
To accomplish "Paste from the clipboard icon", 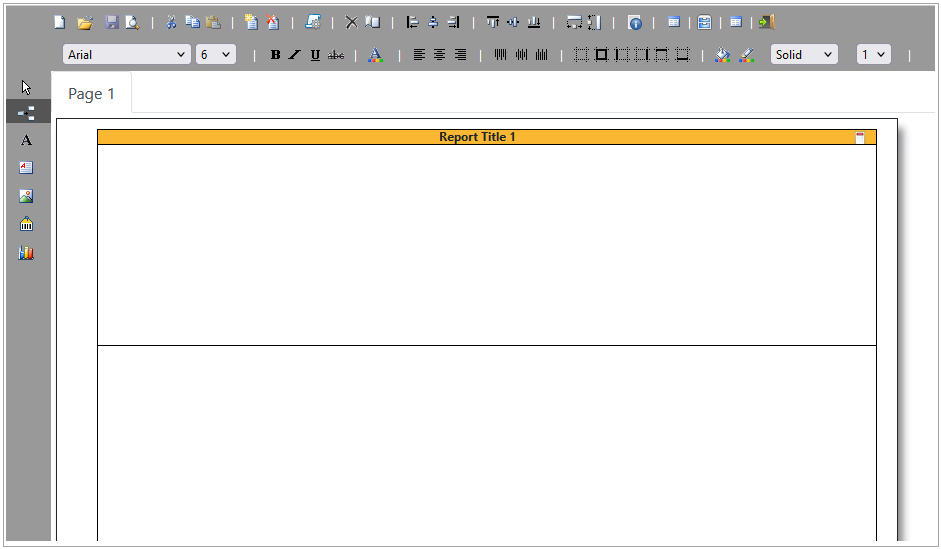I will pyautogui.click(x=213, y=22).
